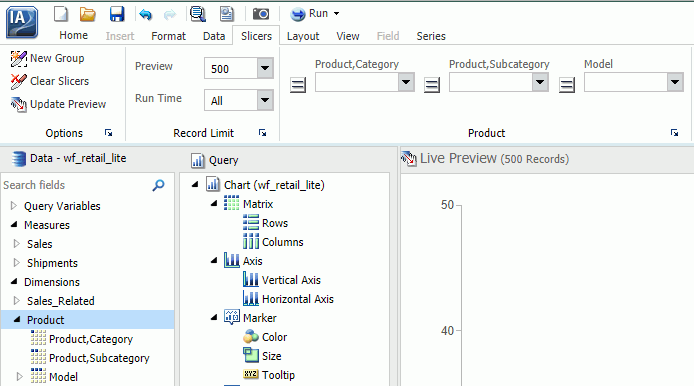Click the camera snapshot icon
Viewport: 694px width, 386px height.
(261, 14)
